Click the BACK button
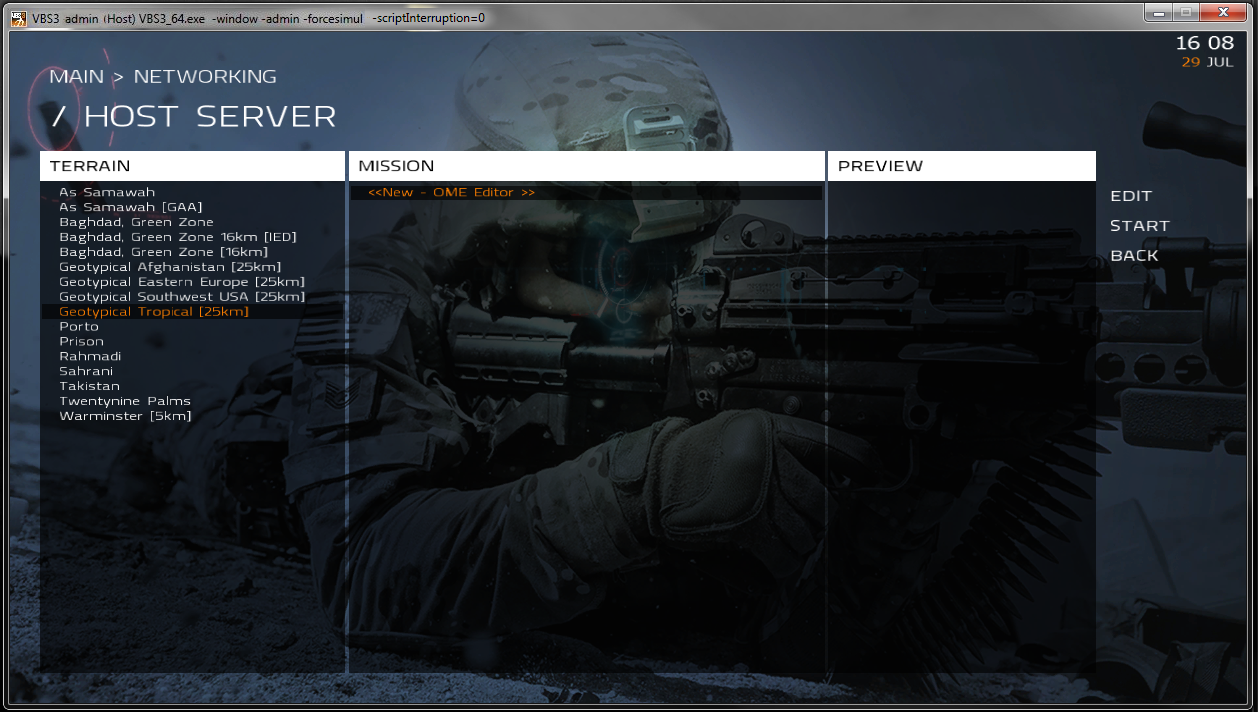 tap(1134, 256)
